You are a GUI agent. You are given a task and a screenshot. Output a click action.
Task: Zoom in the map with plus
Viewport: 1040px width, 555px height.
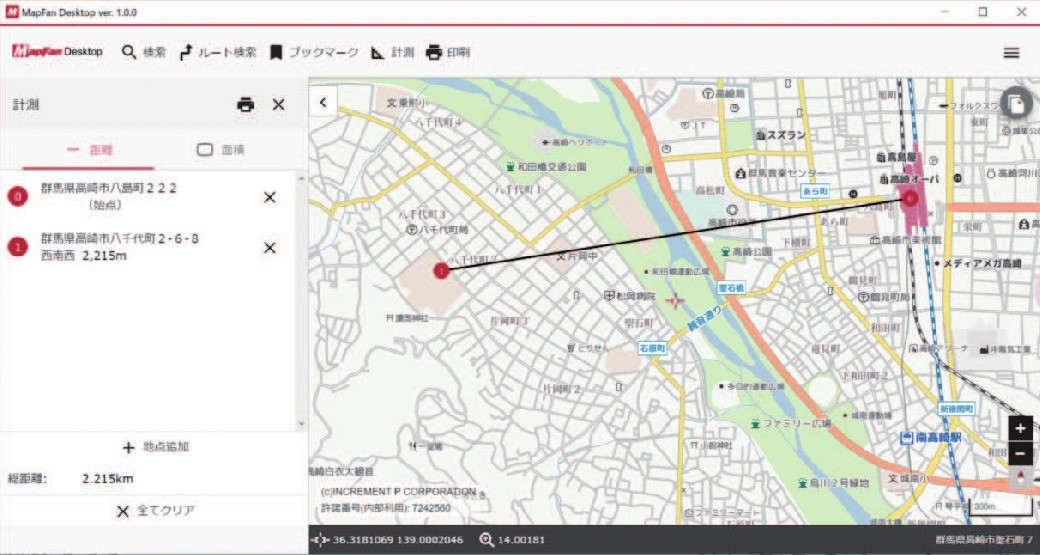1019,428
